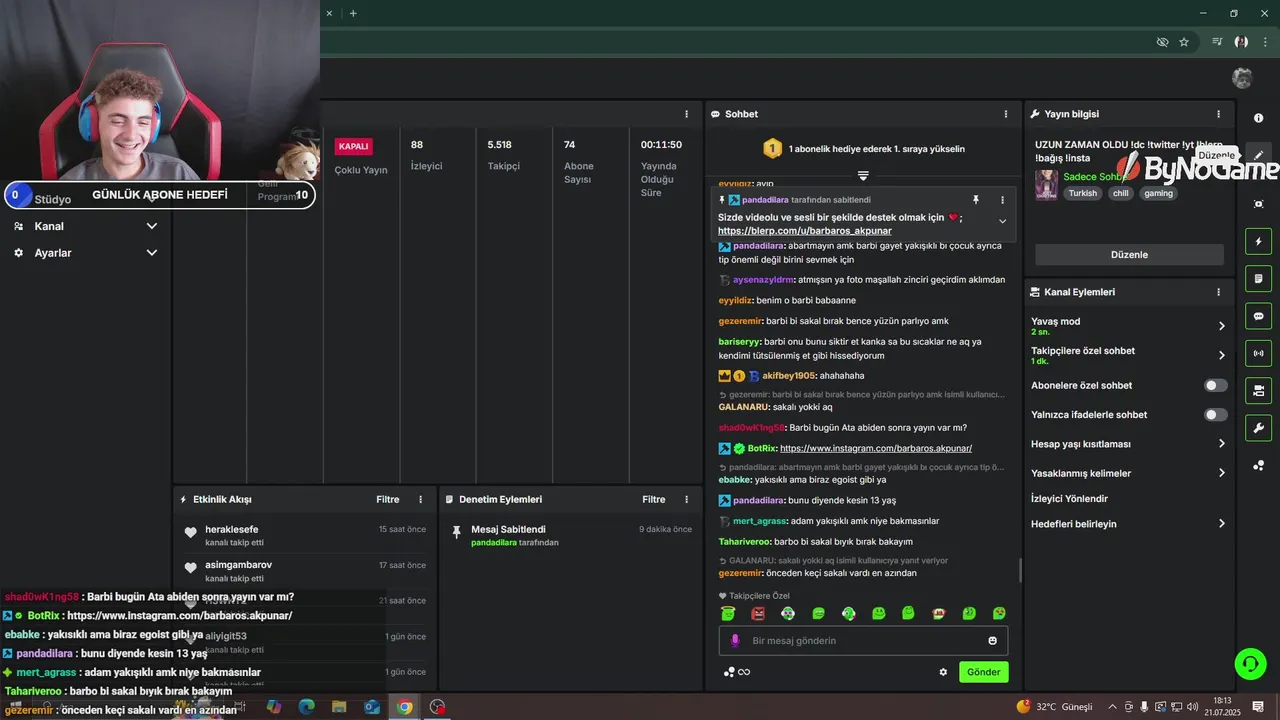Click the heraklesefe follower entry
The height and width of the screenshot is (720, 1280).
click(x=305, y=535)
